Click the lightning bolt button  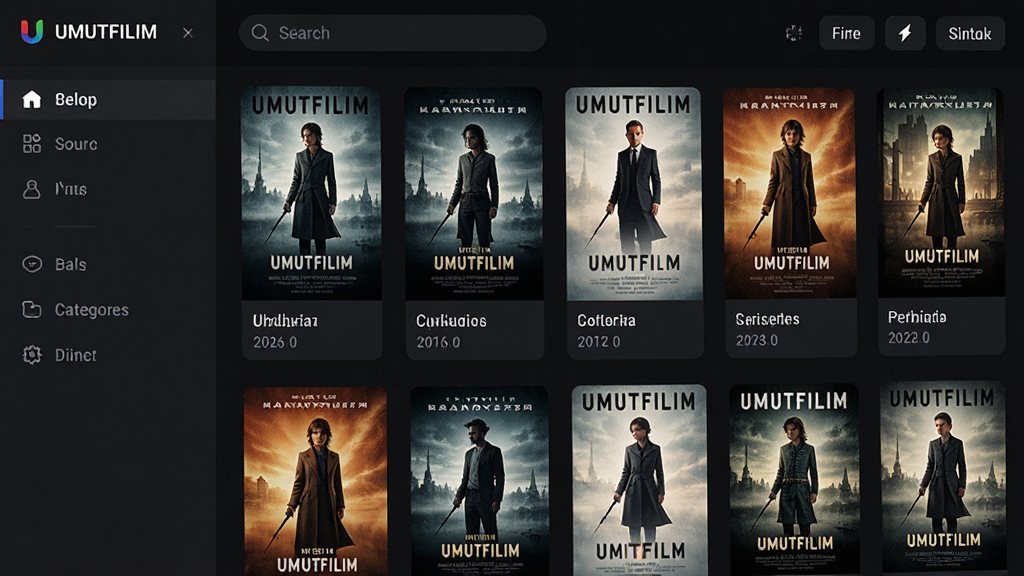pos(905,33)
